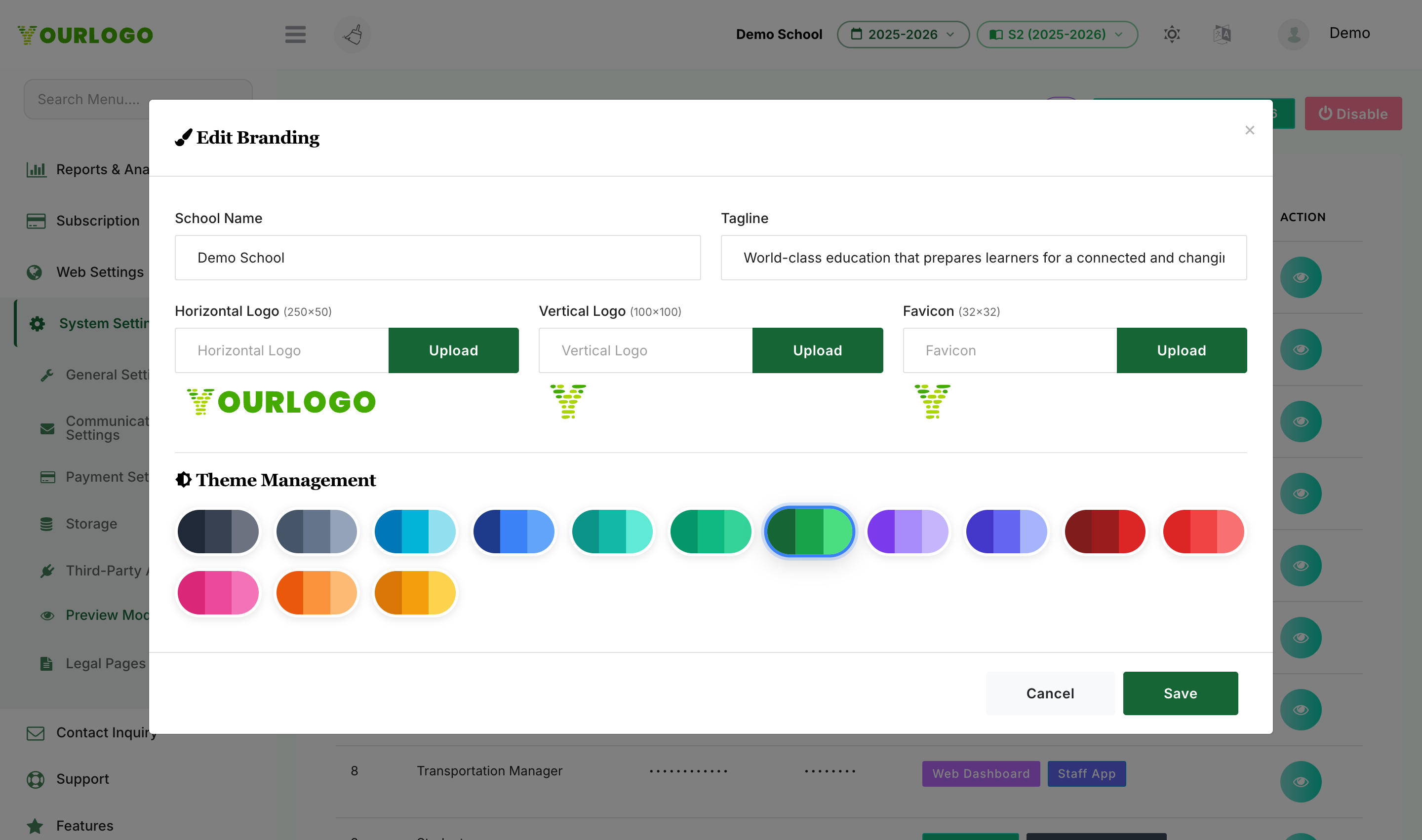Click the Features star icon
The width and height of the screenshot is (1422, 840).
click(x=35, y=826)
